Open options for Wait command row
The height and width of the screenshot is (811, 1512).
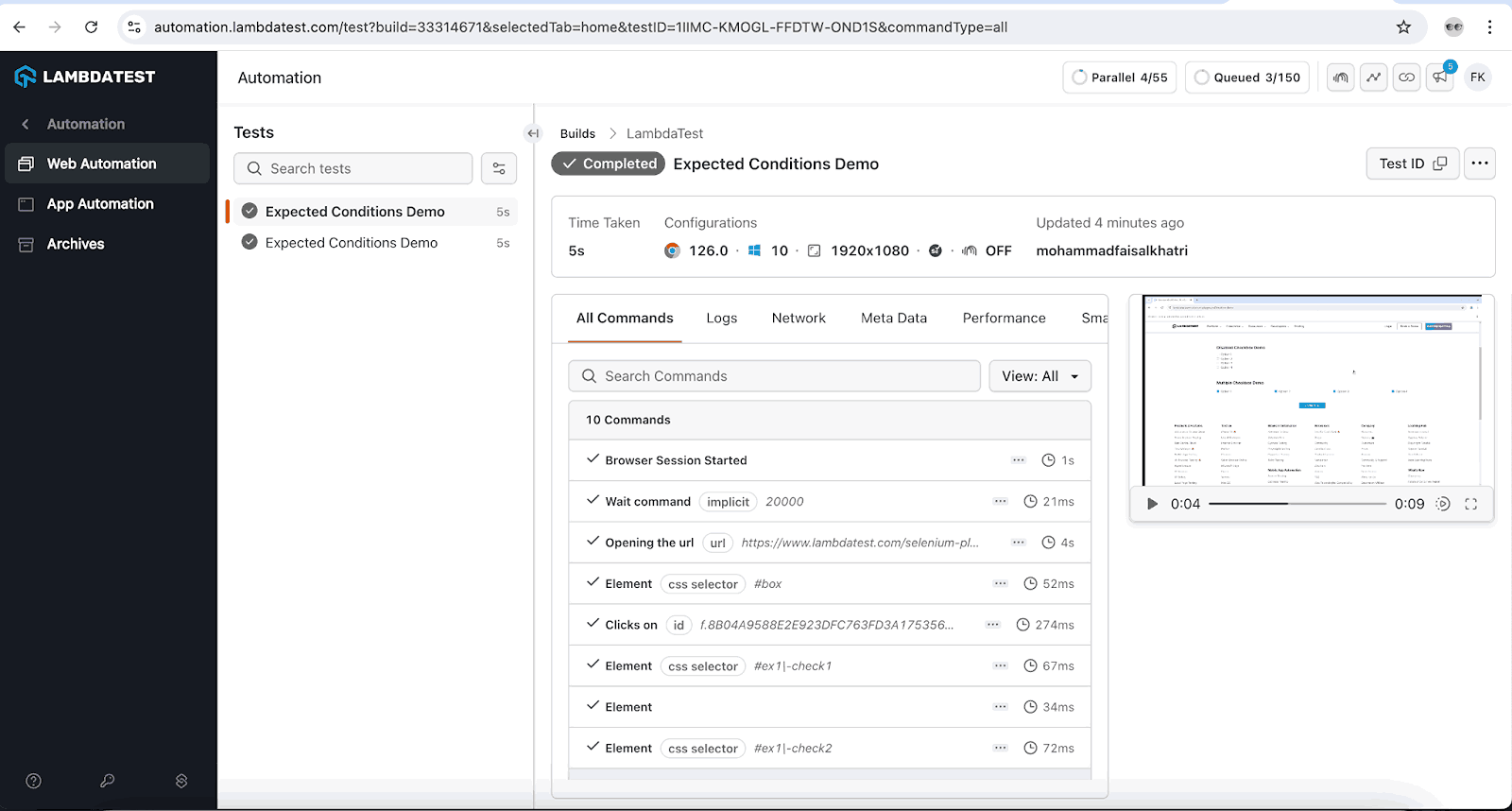click(x=1001, y=502)
